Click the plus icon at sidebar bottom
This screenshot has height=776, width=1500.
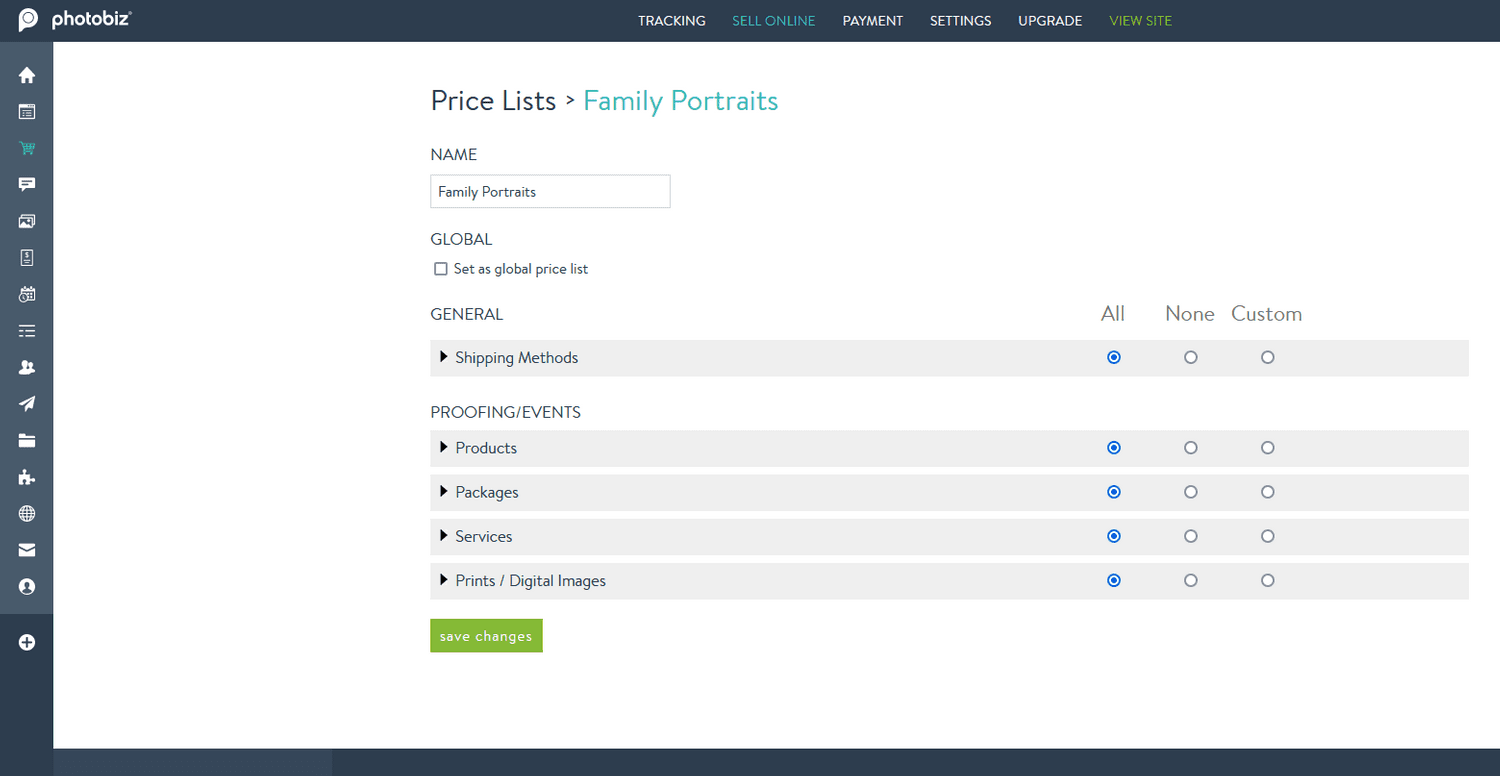point(27,642)
